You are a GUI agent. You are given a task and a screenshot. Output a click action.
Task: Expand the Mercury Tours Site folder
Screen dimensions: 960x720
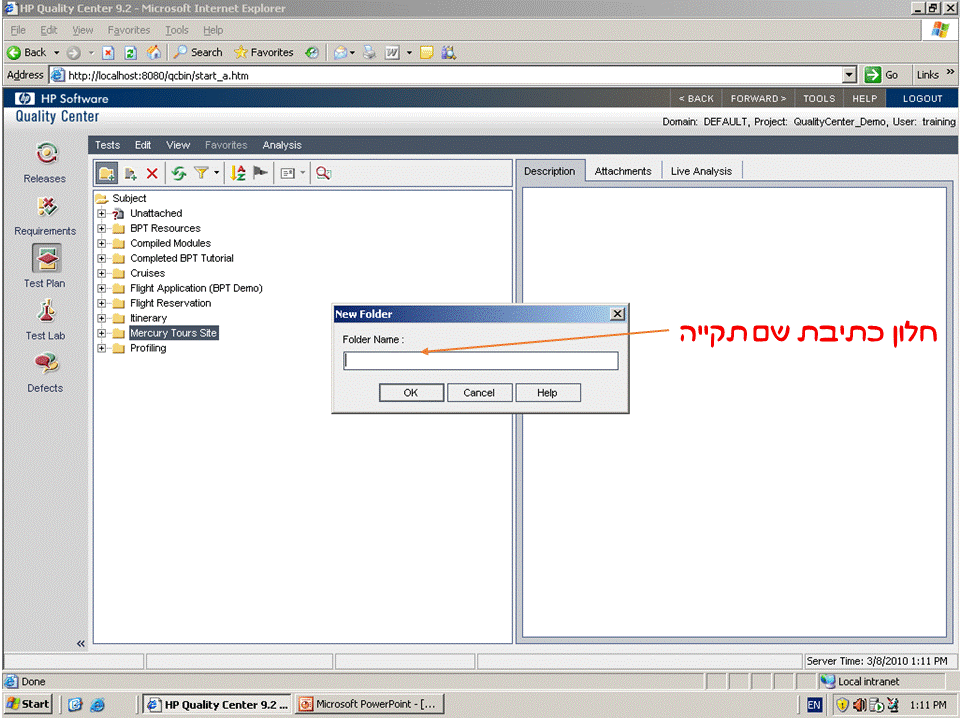(x=102, y=334)
